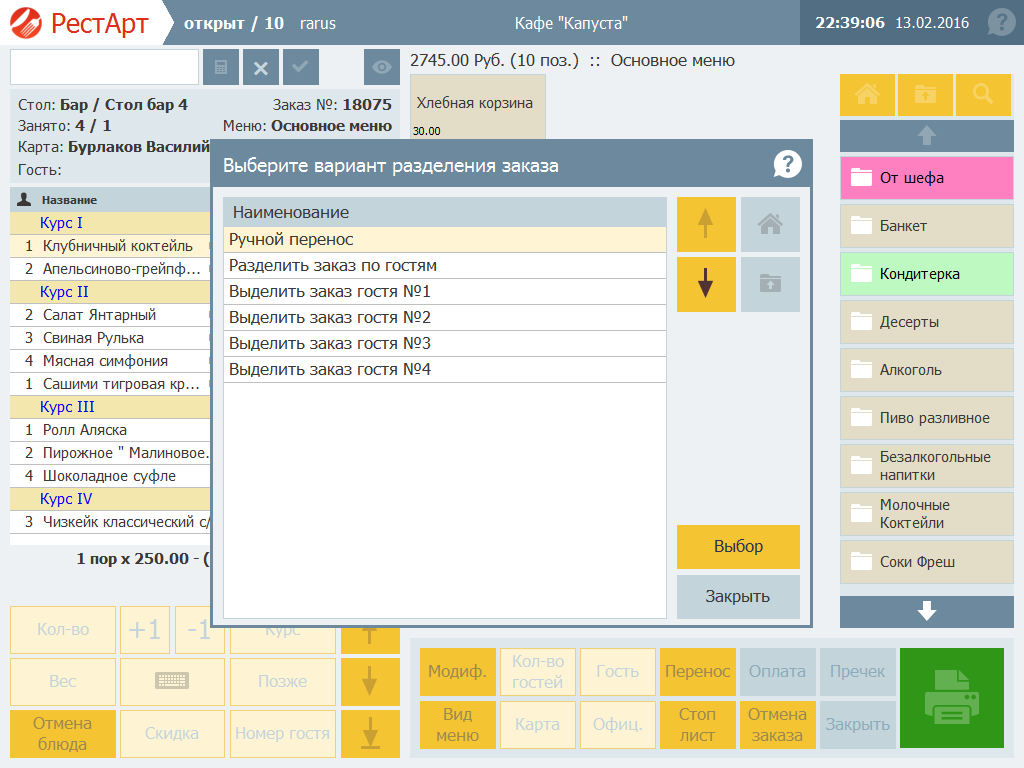Click the 'Курс III' group header

(110, 408)
